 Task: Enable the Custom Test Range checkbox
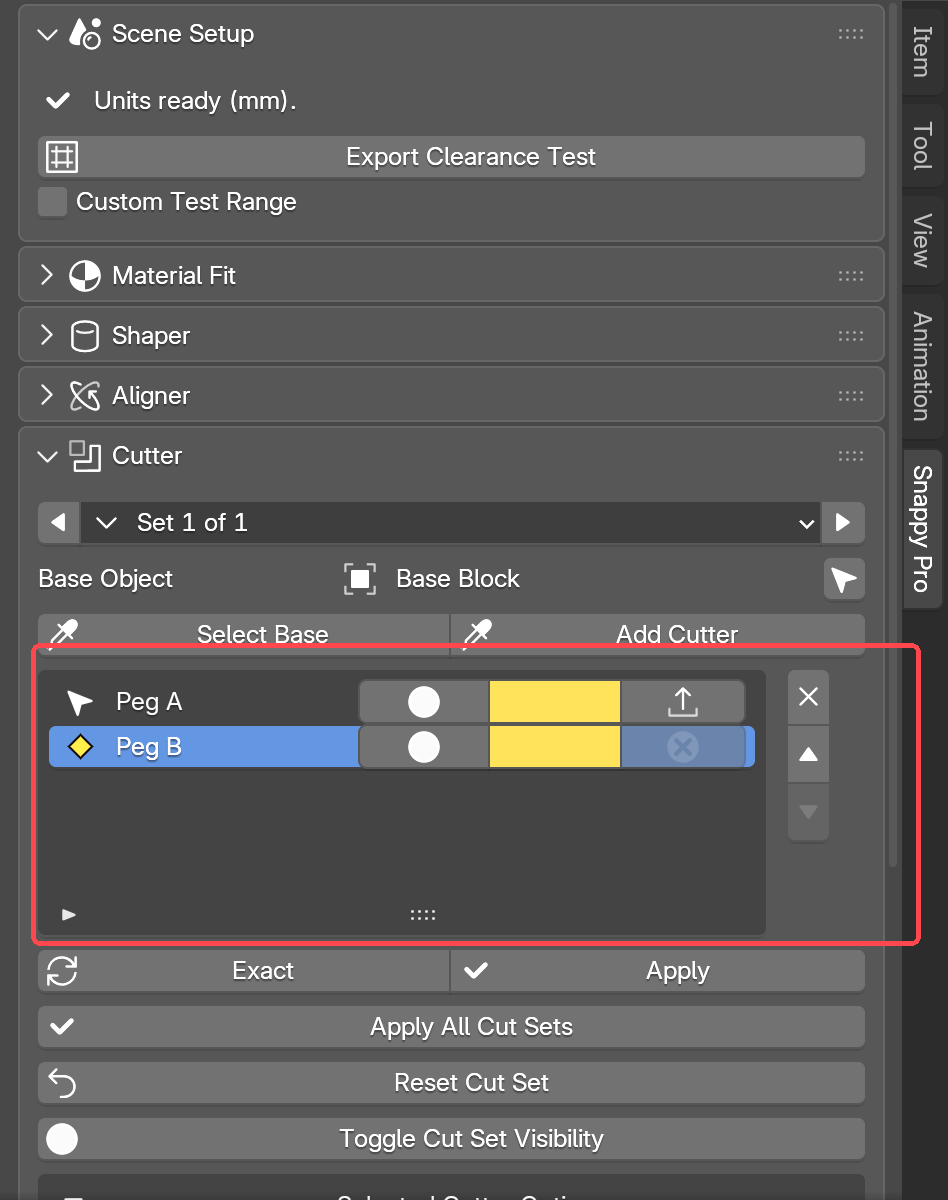(x=52, y=202)
